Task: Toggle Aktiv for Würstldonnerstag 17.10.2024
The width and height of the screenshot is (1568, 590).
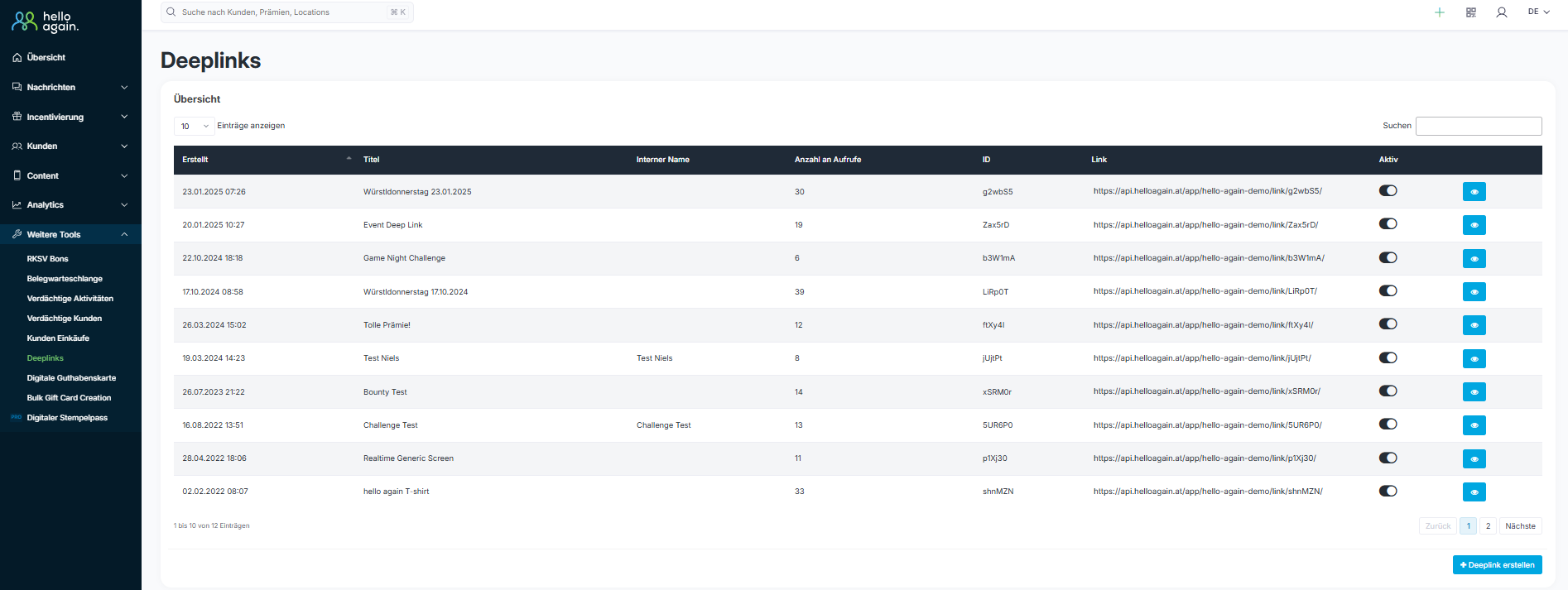Action: (x=1388, y=290)
